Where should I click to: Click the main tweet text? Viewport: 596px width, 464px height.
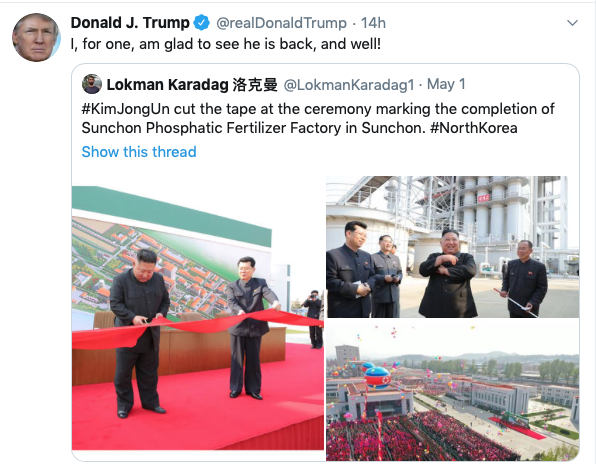tap(226, 44)
